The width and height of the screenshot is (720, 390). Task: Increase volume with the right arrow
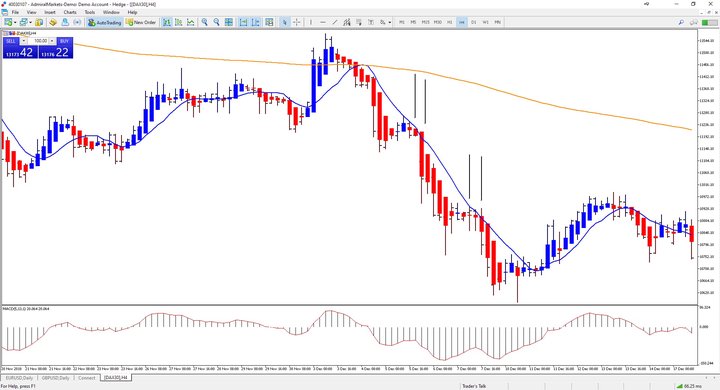tap(52, 41)
